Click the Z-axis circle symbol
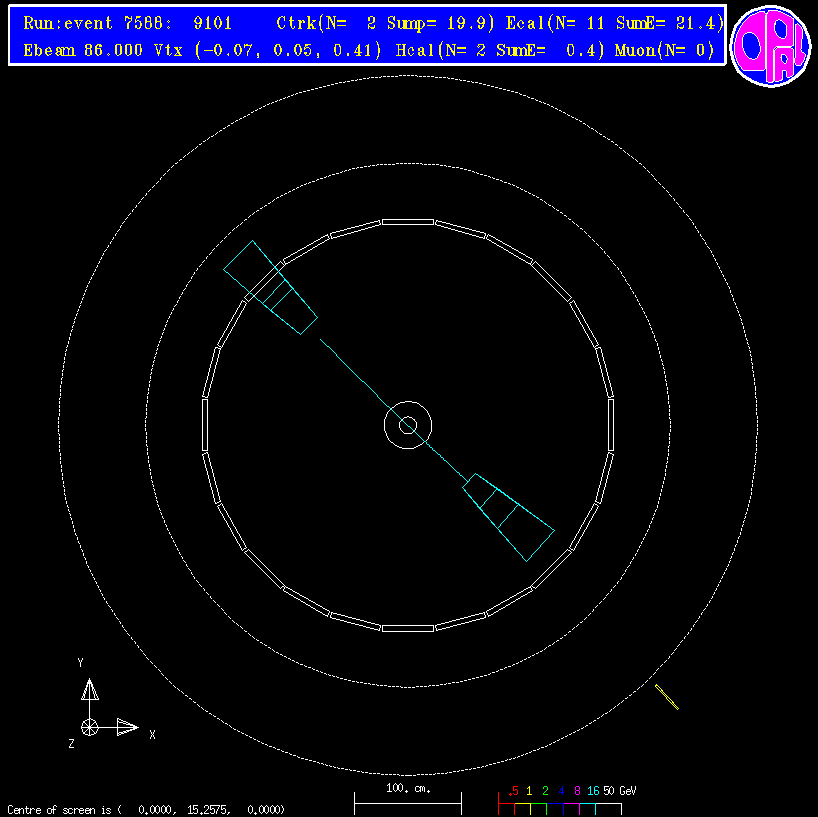 90,727
